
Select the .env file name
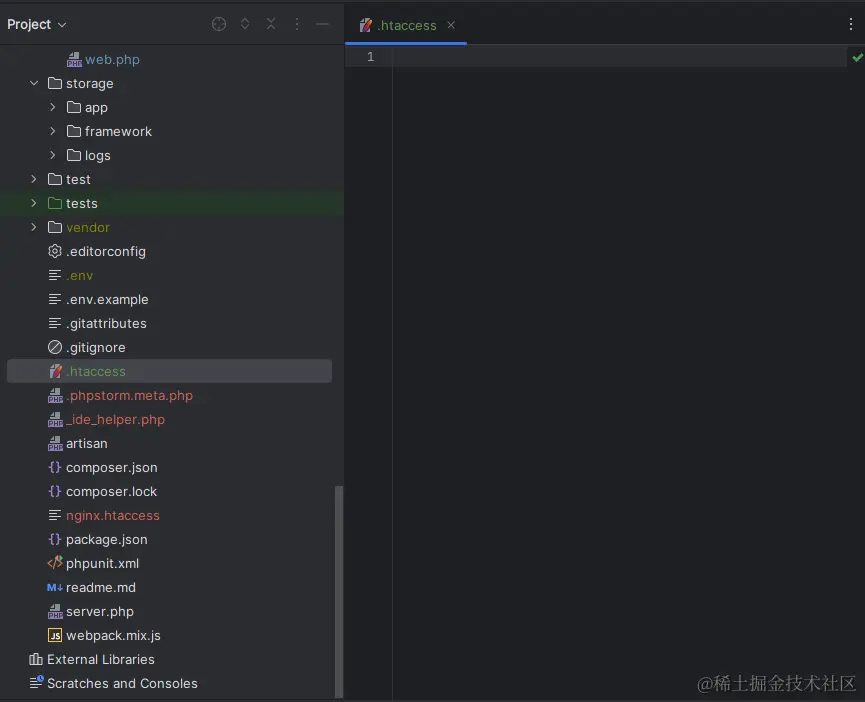click(x=79, y=275)
